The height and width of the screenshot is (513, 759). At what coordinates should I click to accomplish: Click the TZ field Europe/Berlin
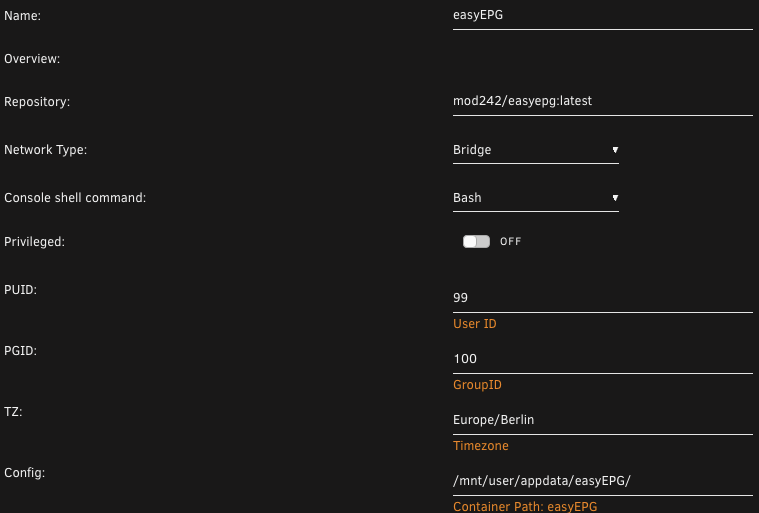click(x=603, y=420)
